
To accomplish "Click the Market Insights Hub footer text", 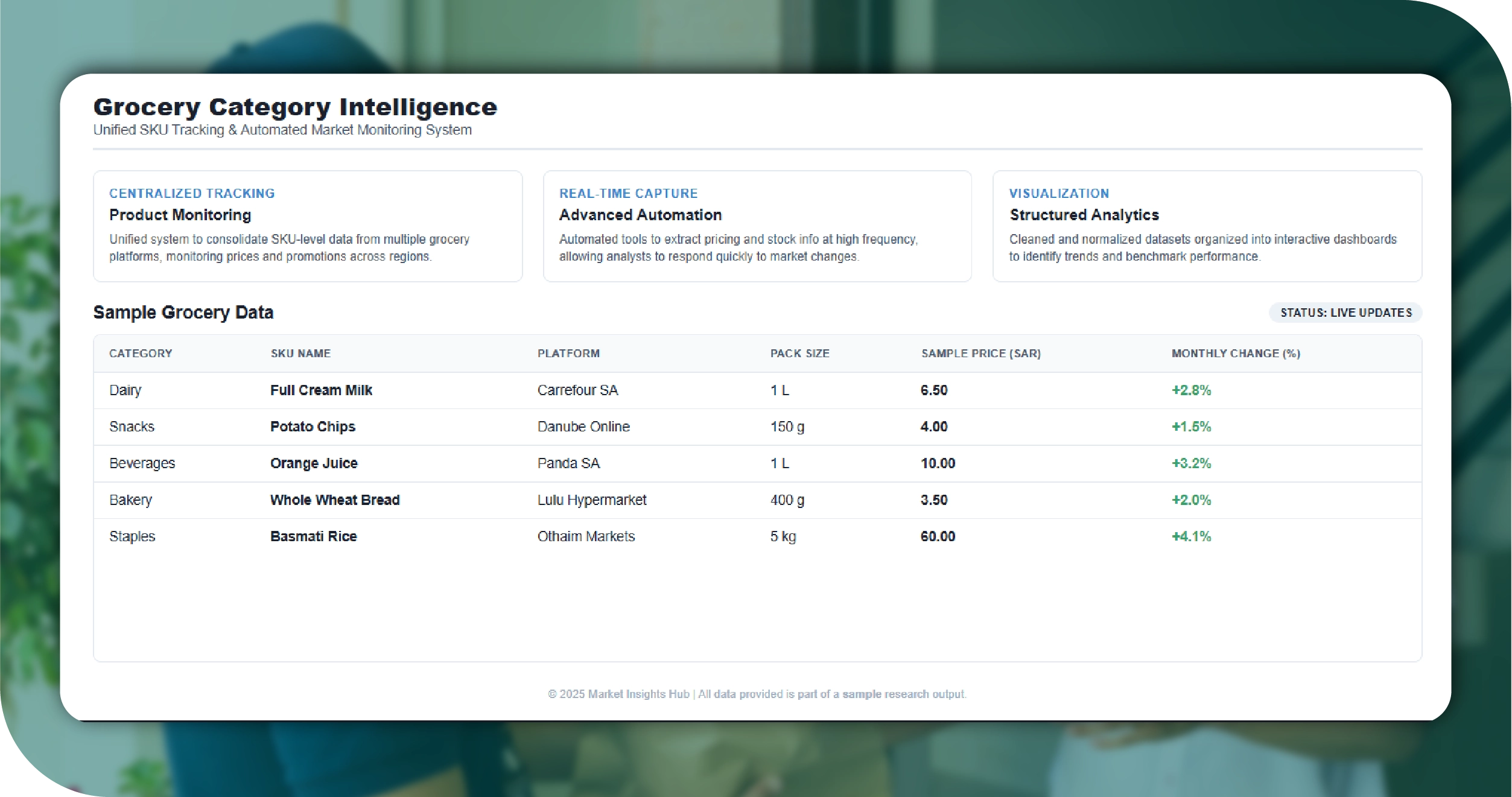I will point(638,694).
